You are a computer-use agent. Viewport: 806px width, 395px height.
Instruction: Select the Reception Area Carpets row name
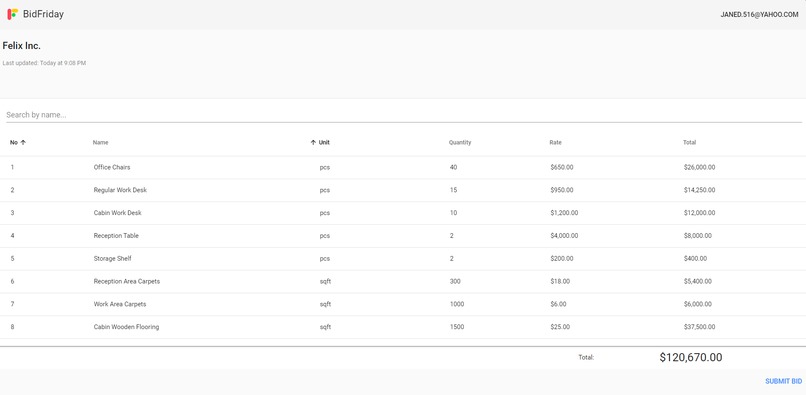coord(127,281)
